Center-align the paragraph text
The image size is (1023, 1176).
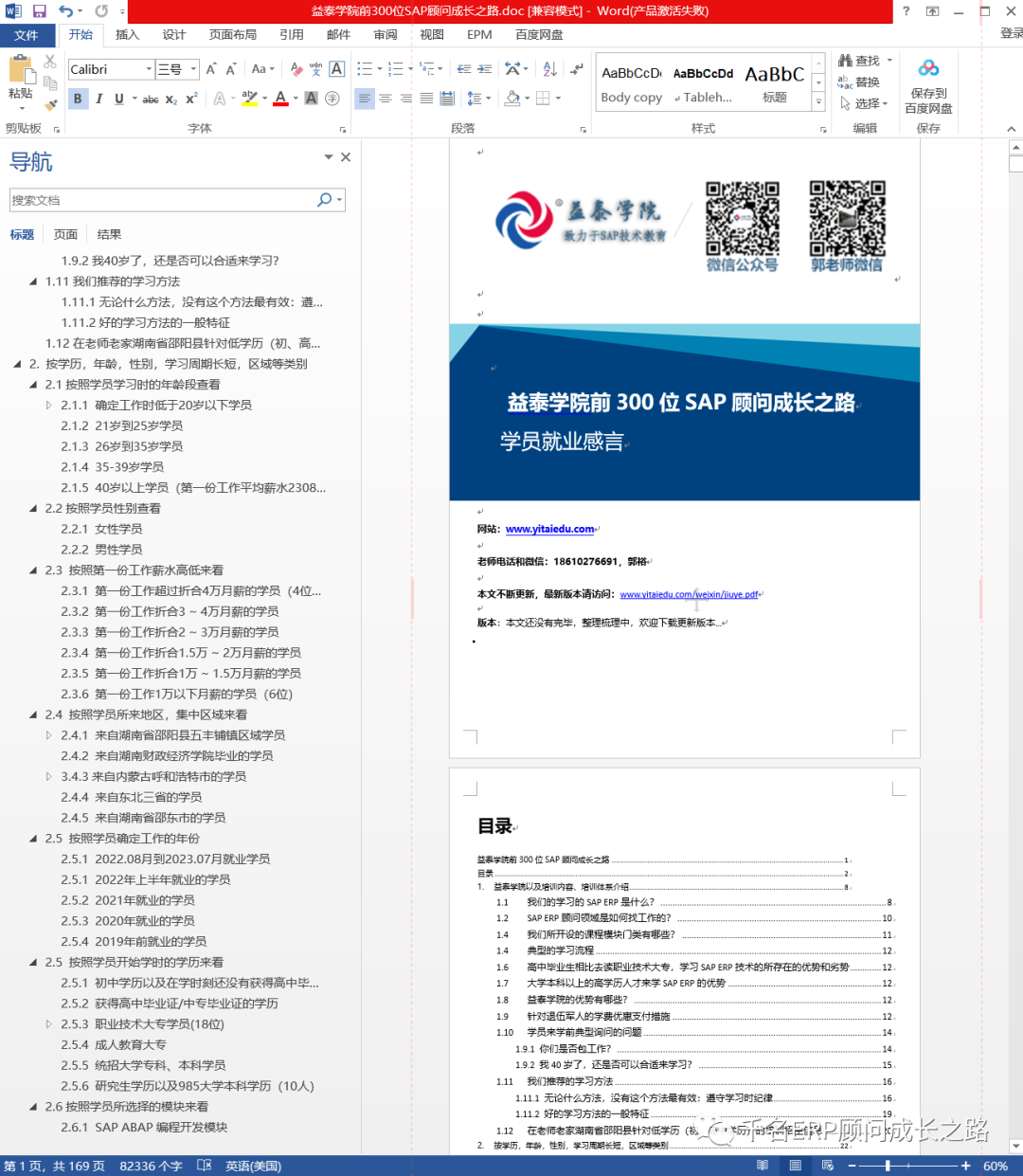(386, 99)
